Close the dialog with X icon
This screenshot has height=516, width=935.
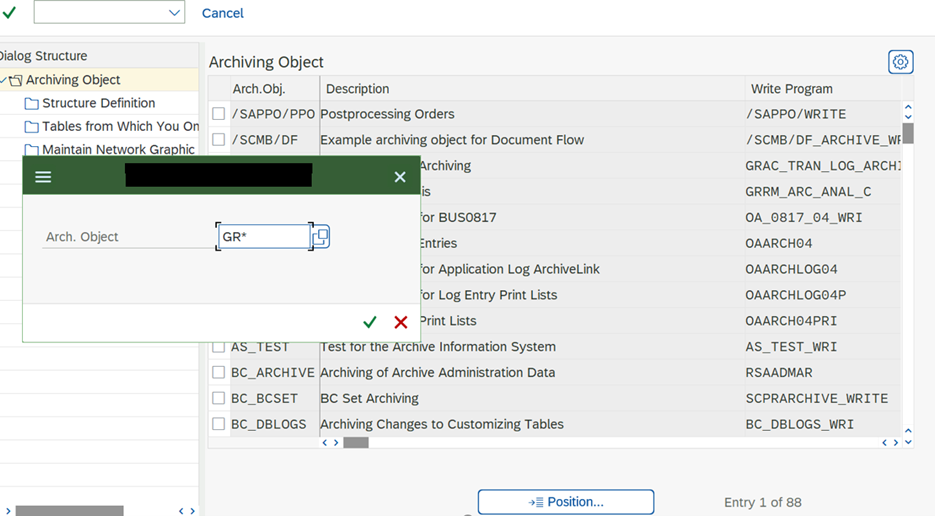[400, 177]
